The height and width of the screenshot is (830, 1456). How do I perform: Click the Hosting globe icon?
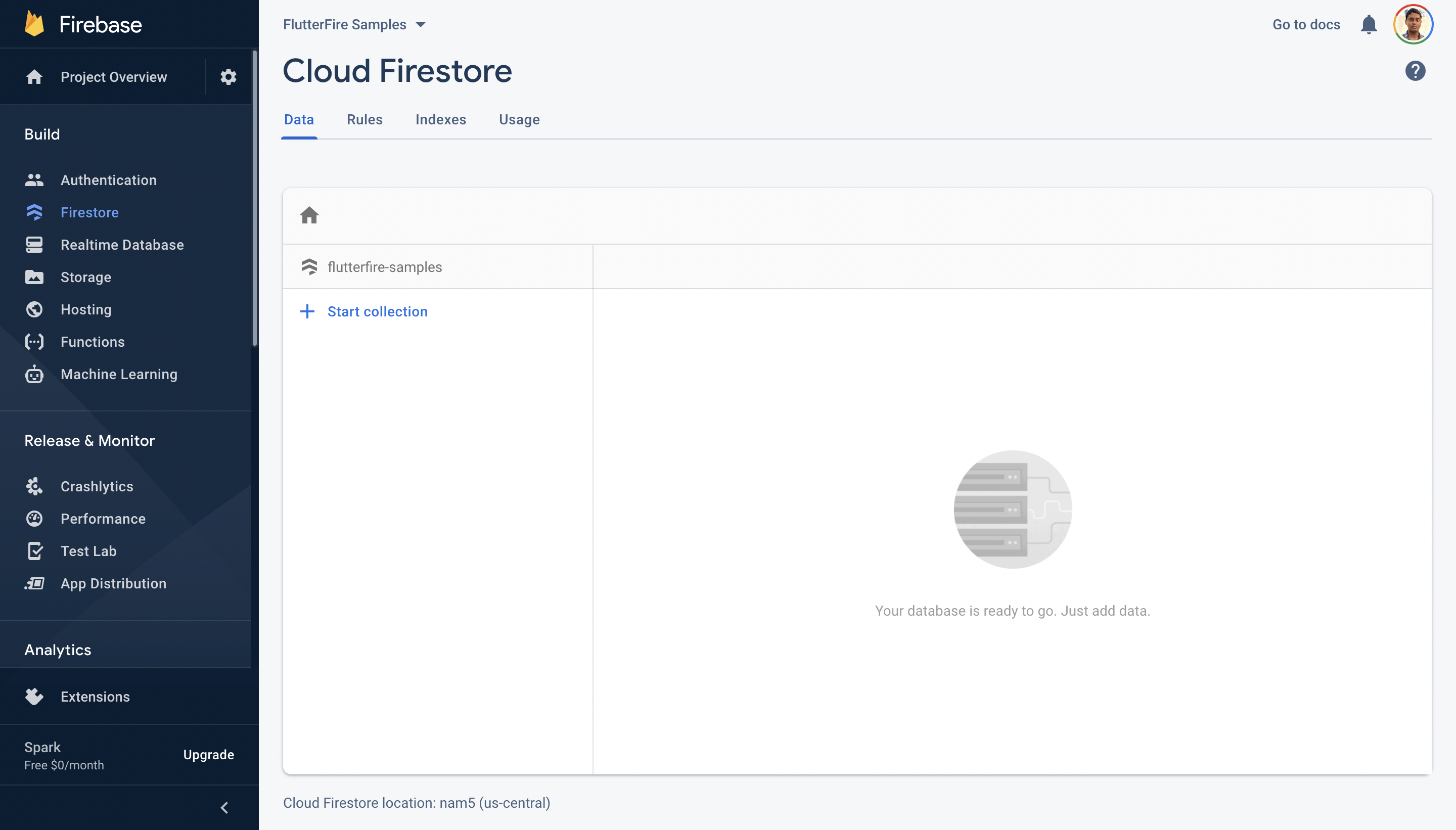[x=34, y=309]
